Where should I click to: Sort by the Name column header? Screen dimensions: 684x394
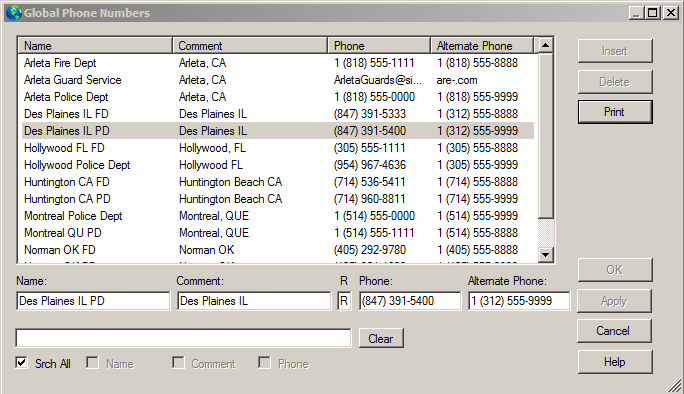(x=95, y=45)
